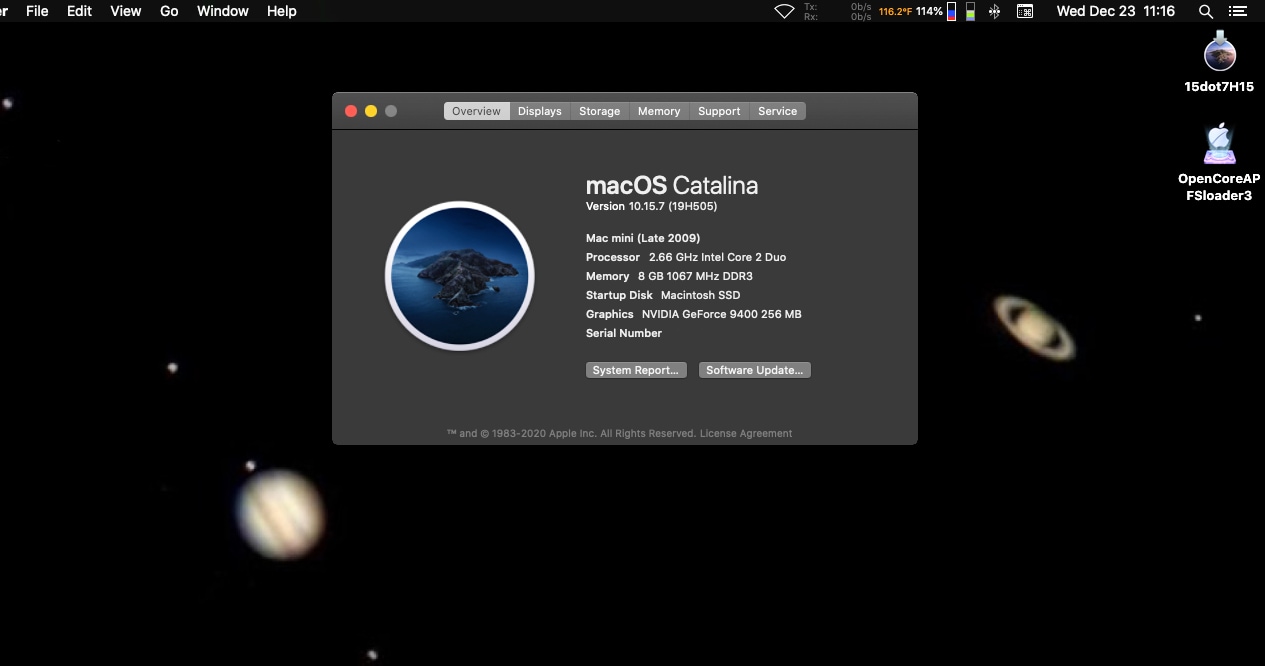1265x666 pixels.
Task: Click the Mac mini (Late 2009) text
Action: [x=643, y=238]
